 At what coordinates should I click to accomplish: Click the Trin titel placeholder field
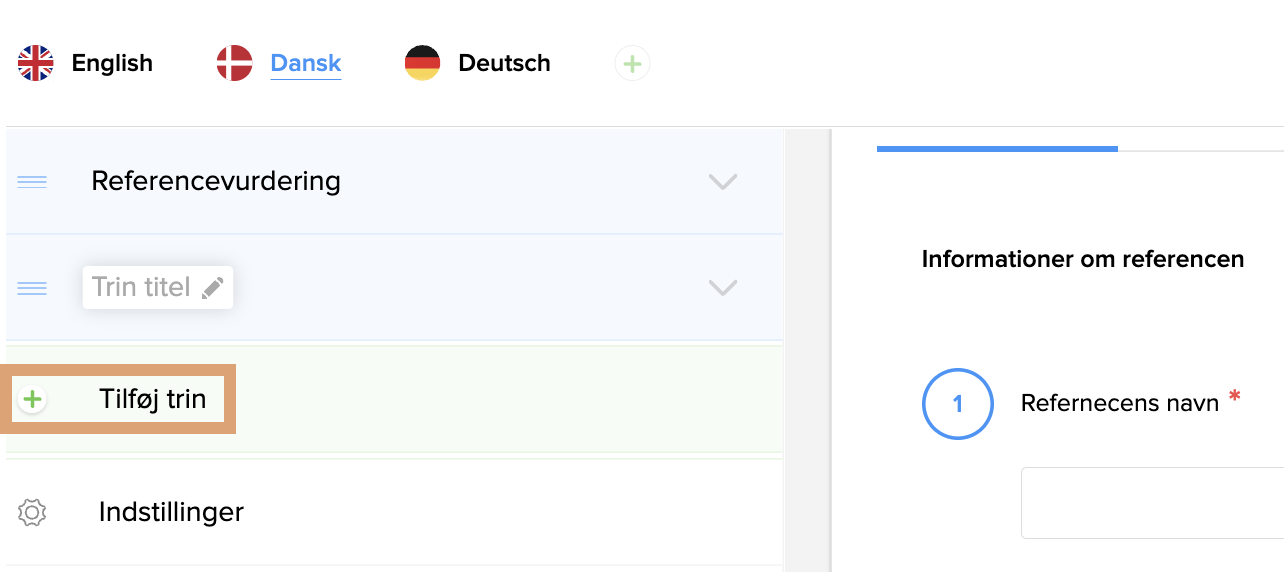point(141,288)
